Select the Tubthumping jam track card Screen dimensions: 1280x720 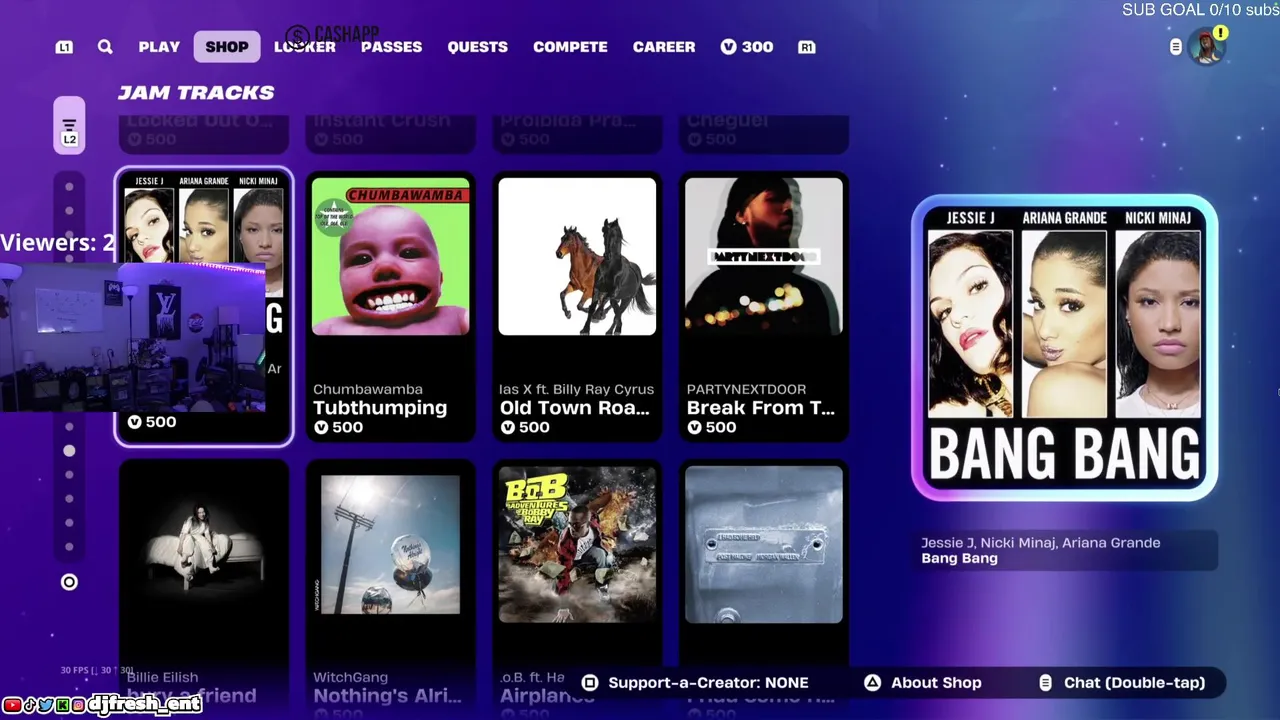tap(390, 307)
